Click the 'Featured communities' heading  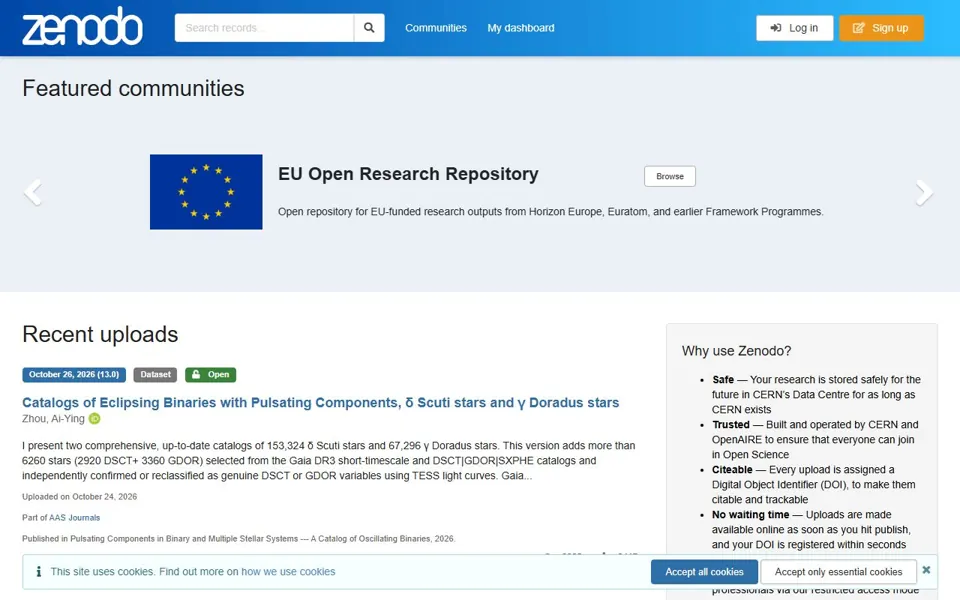click(x=133, y=88)
